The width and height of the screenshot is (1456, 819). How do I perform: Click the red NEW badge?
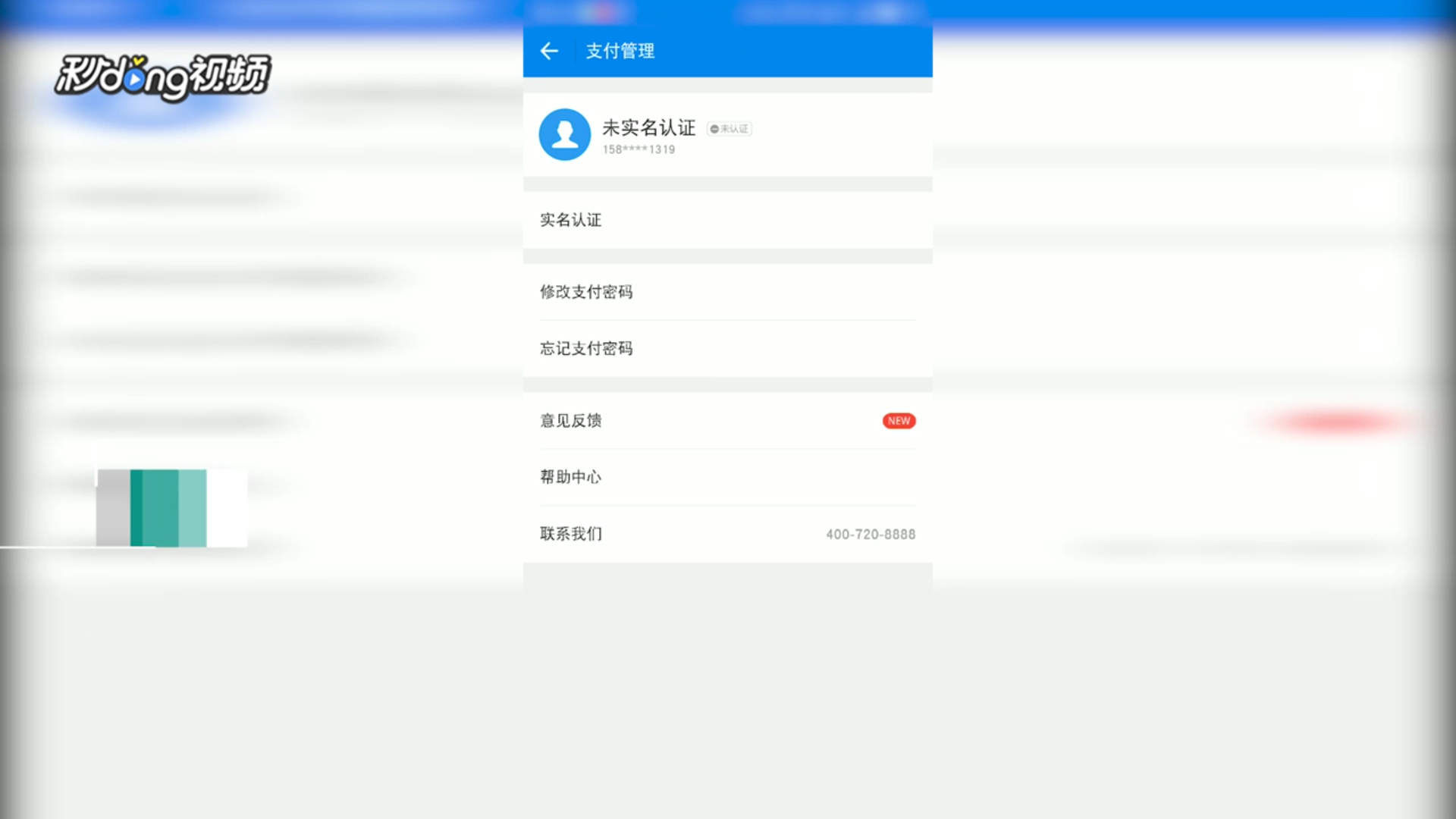(x=899, y=421)
